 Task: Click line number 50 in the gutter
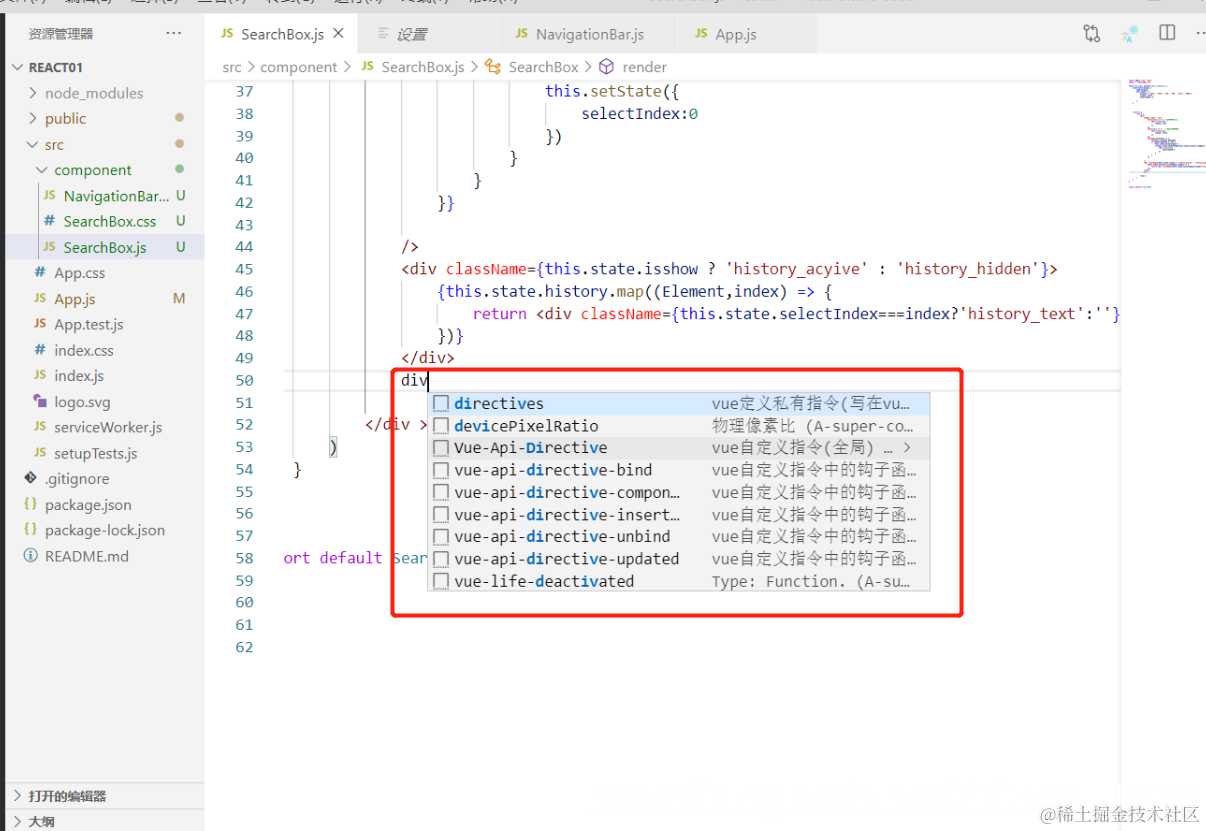click(x=244, y=380)
